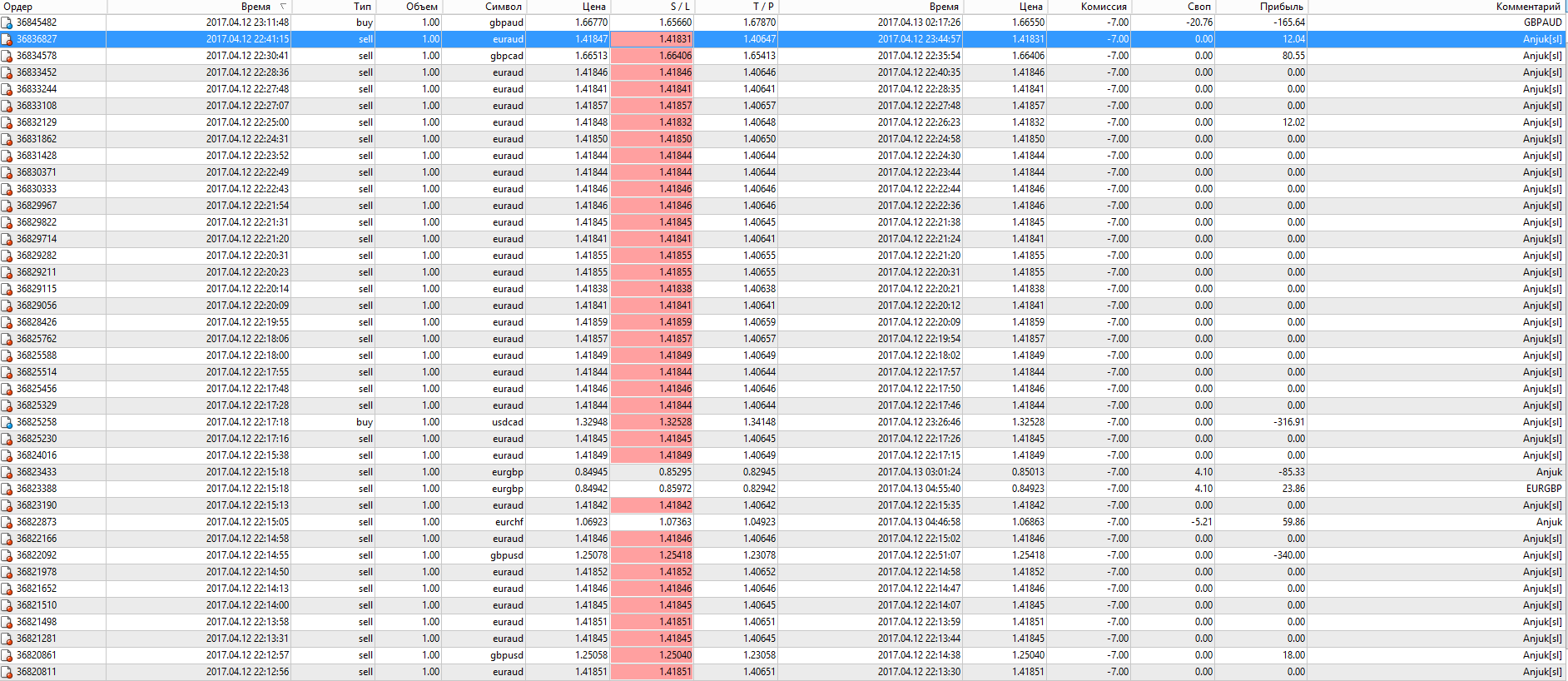Click the order icon for 36821281

7,639
